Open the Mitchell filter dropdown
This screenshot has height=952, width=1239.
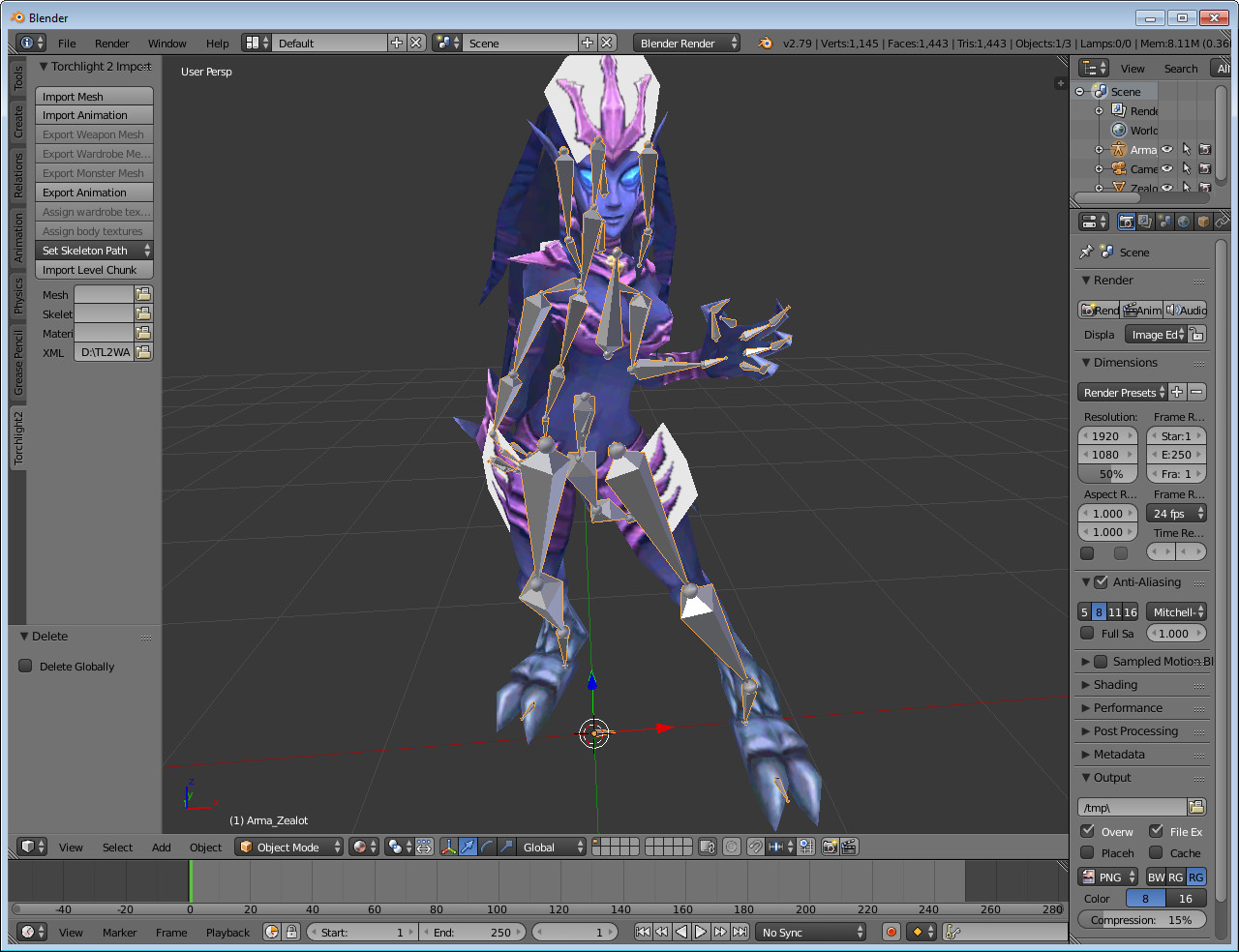[x=1176, y=611]
